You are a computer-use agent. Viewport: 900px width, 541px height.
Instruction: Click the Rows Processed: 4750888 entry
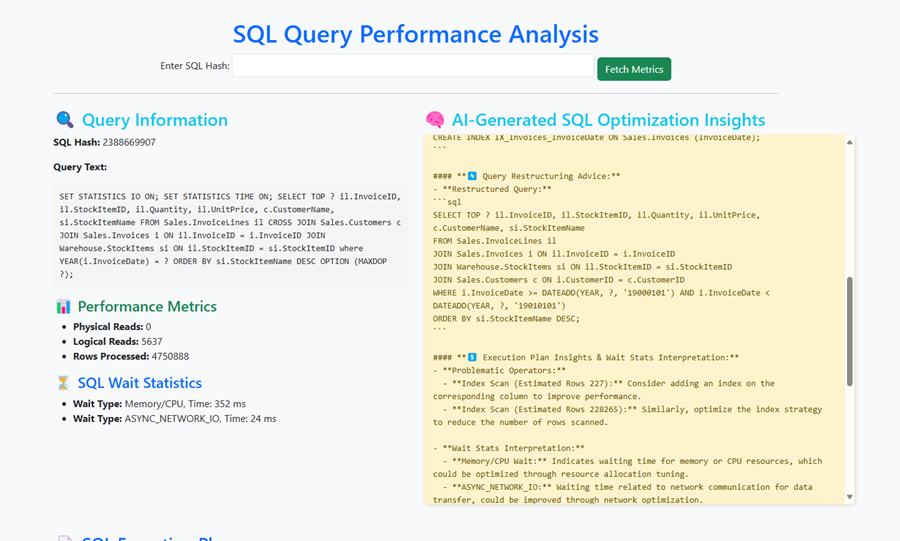[131, 356]
